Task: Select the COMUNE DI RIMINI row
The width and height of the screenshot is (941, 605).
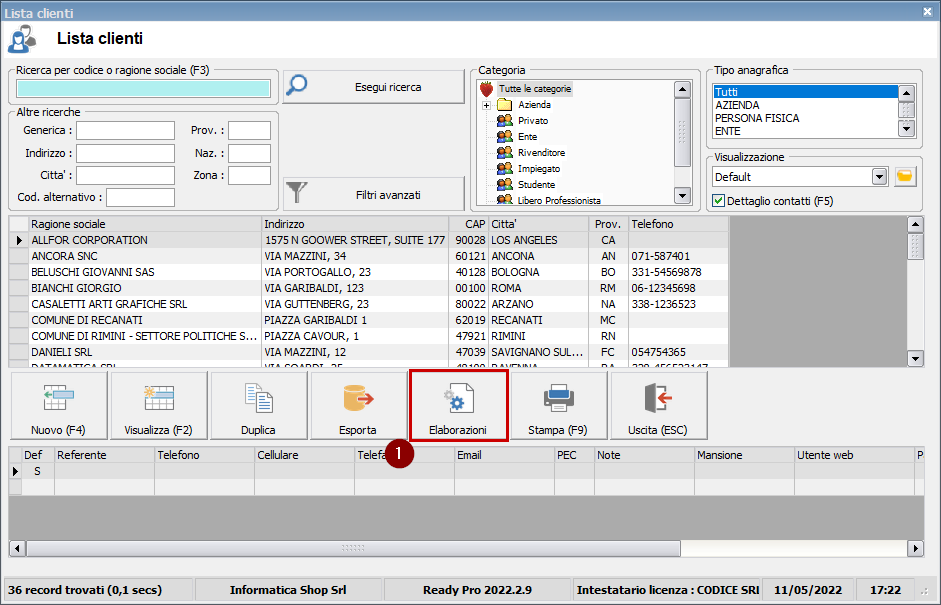Action: tap(368, 336)
